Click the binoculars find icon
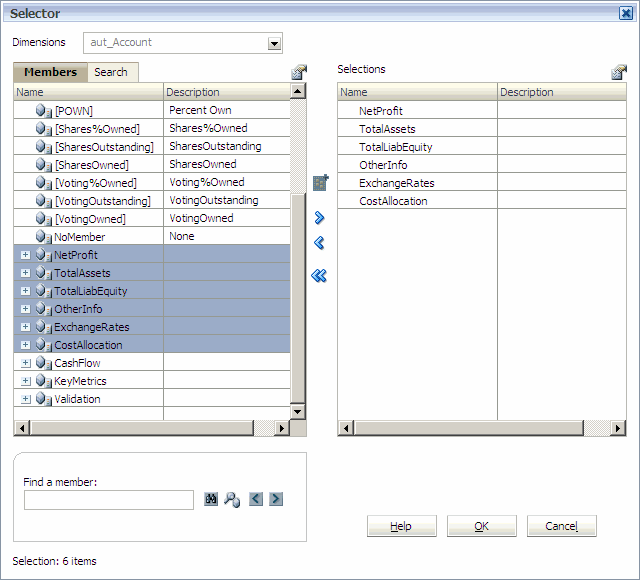This screenshot has width=640, height=580. pyautogui.click(x=211, y=499)
